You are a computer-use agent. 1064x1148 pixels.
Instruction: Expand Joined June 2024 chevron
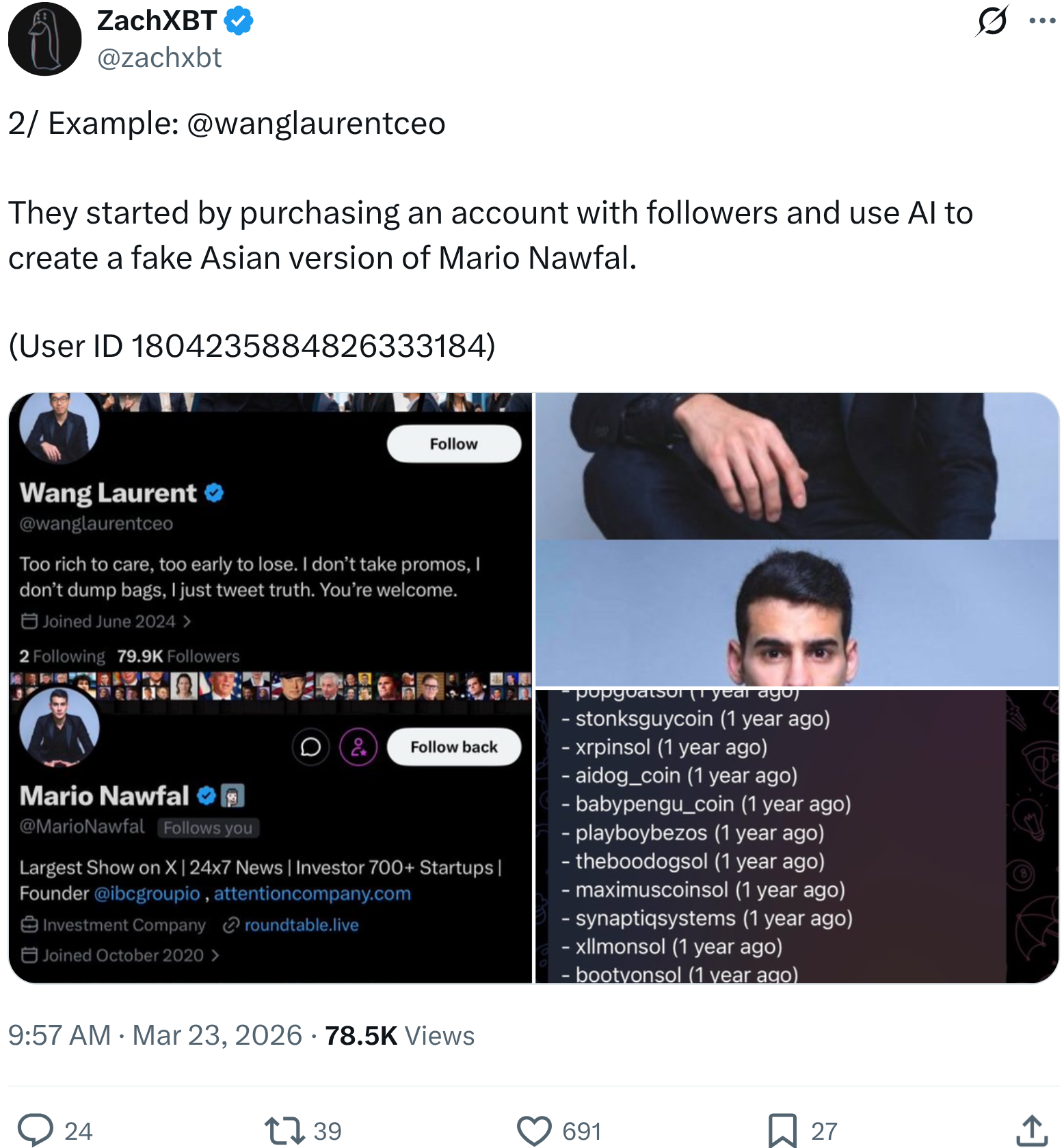click(187, 622)
